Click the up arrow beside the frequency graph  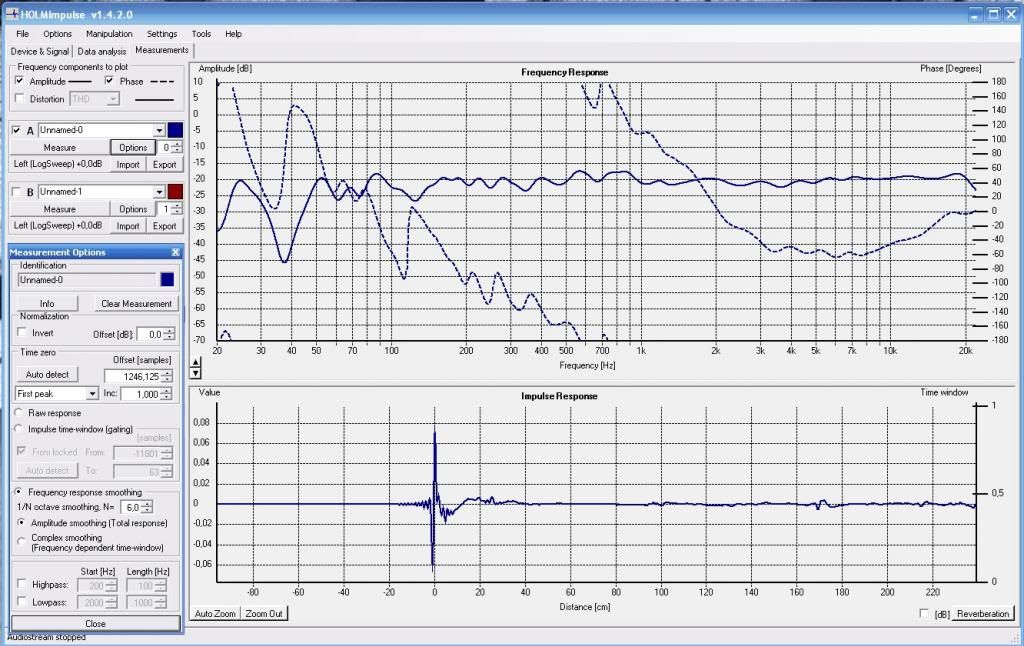(195, 363)
